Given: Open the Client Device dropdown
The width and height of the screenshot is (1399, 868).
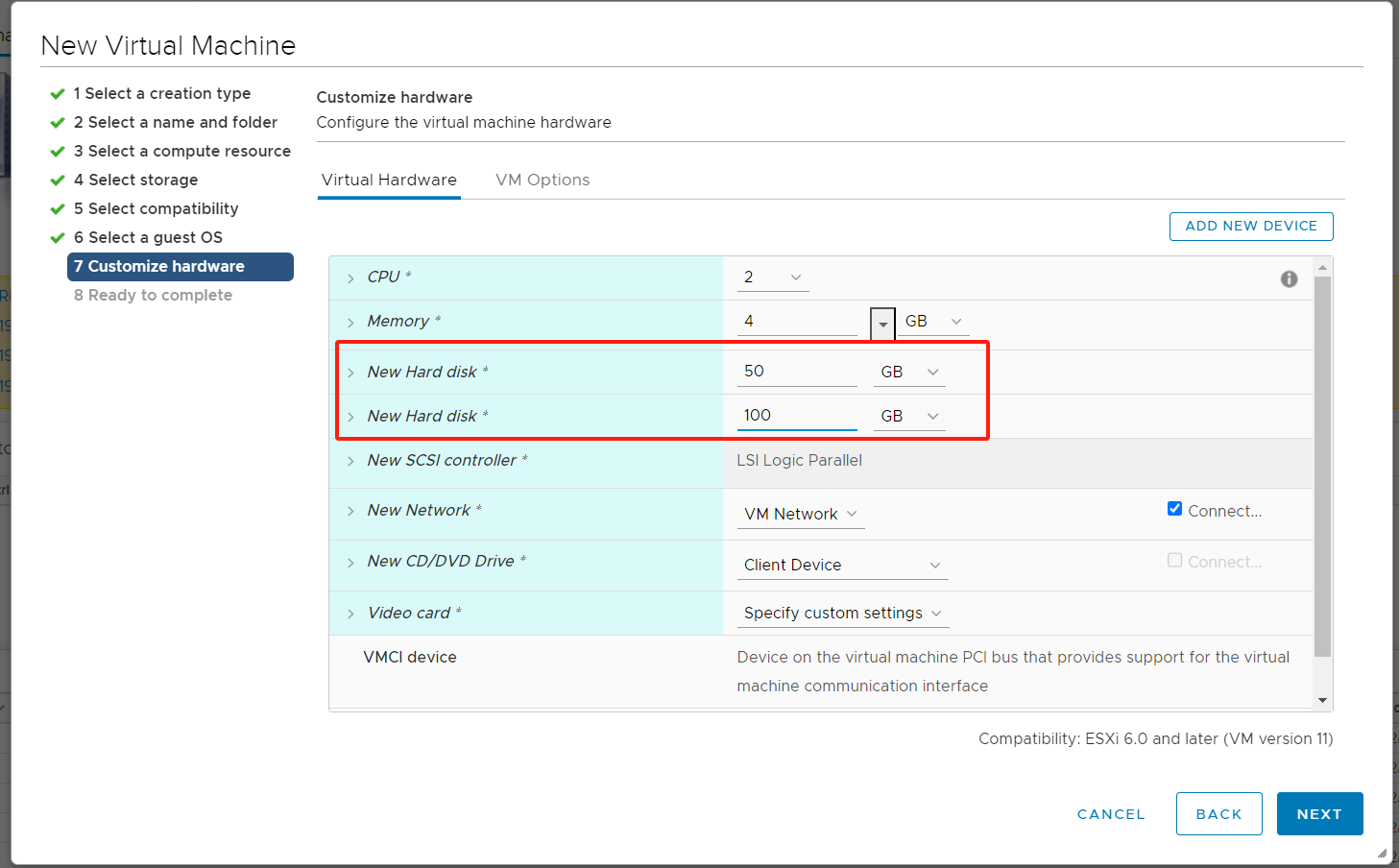Looking at the screenshot, I should point(841,566).
